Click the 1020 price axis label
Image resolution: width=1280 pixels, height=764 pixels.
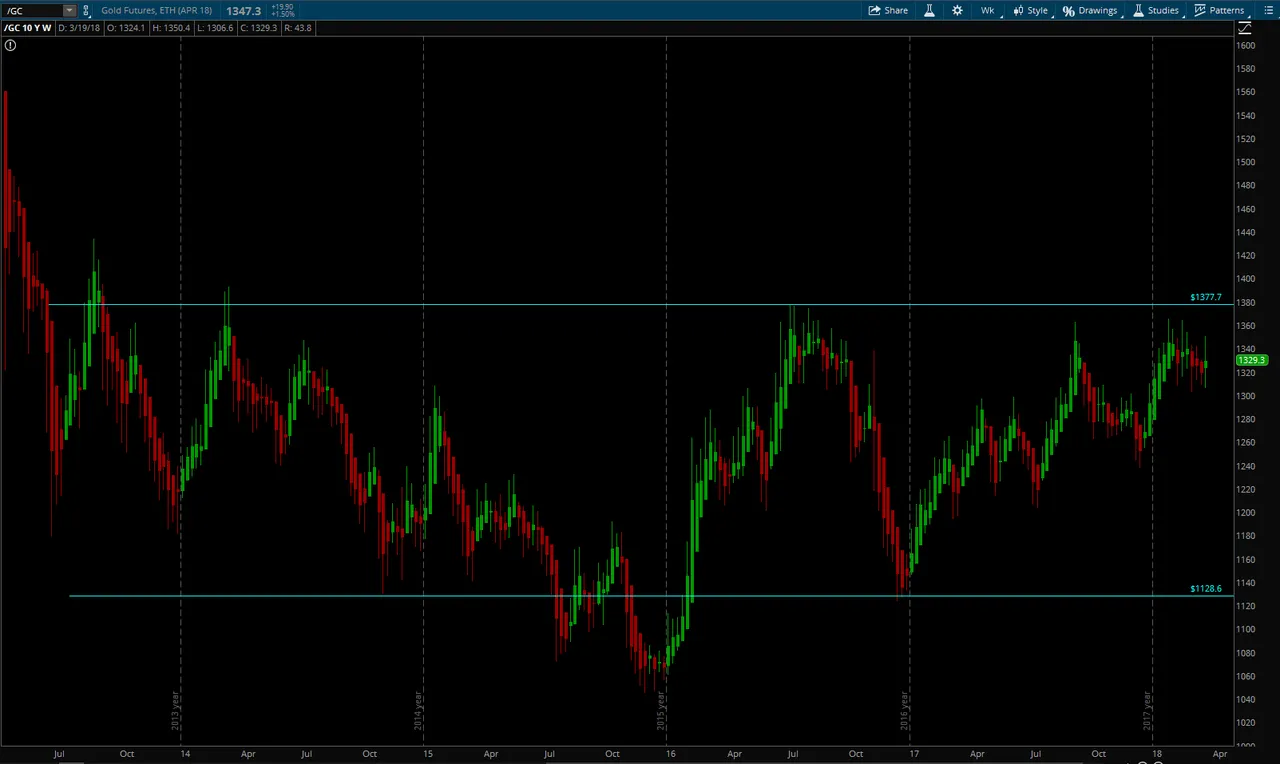pyautogui.click(x=1246, y=723)
